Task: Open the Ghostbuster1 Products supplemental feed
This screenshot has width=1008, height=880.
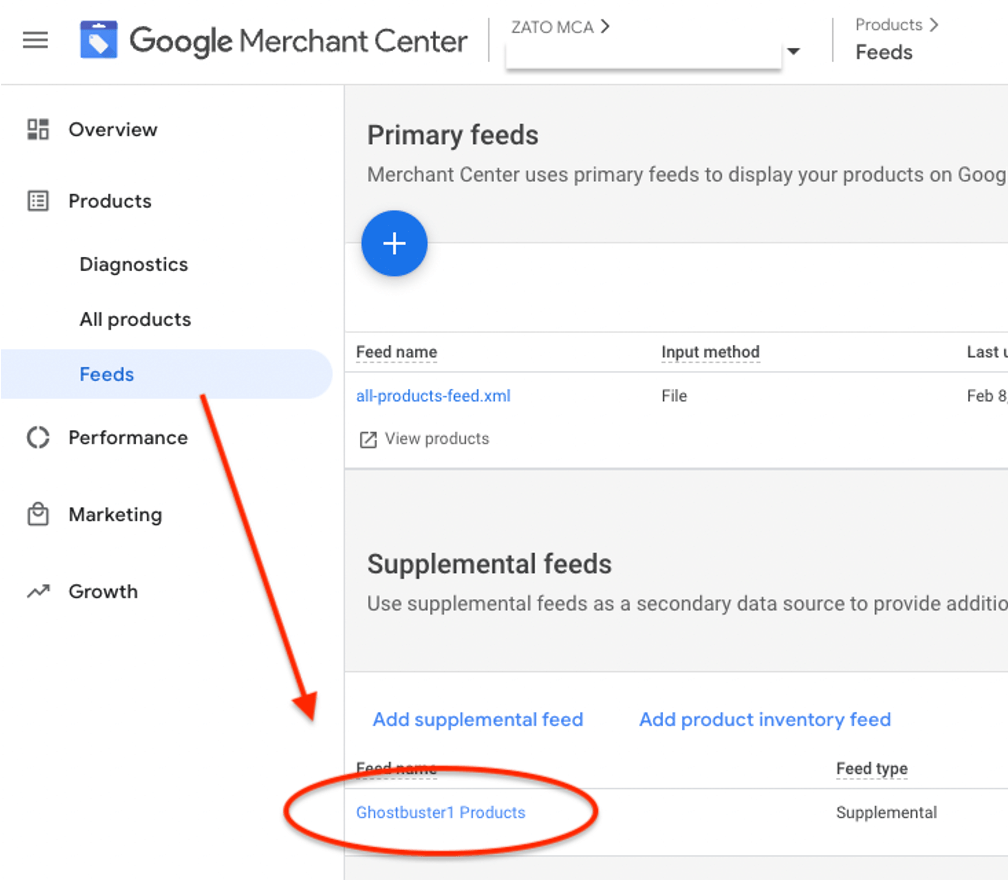Action: point(441,813)
